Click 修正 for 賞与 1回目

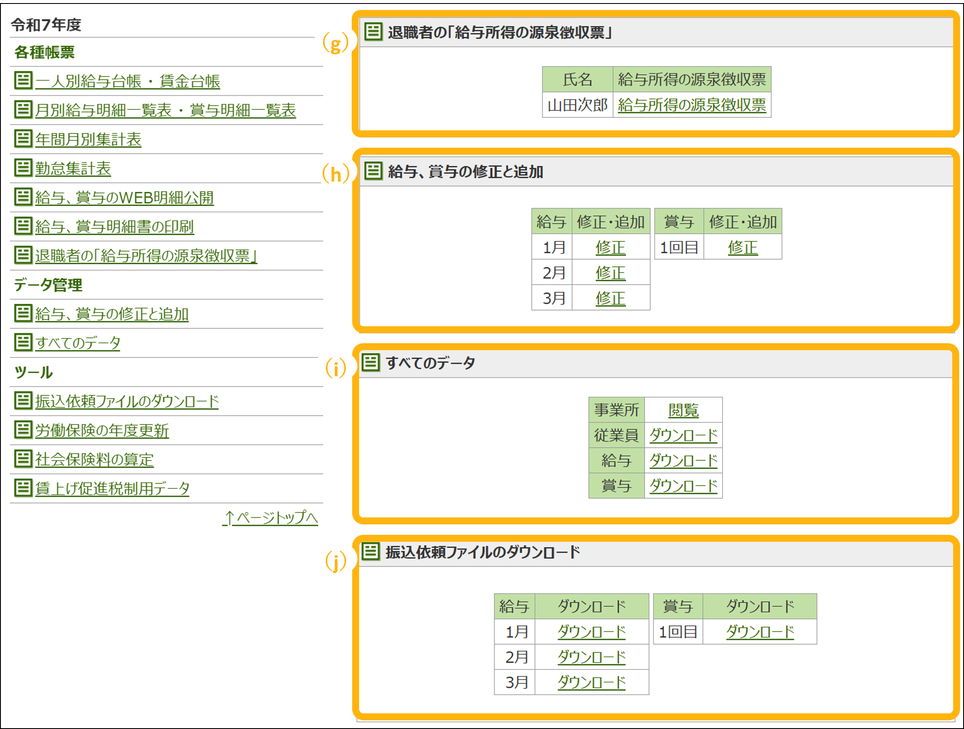click(742, 248)
